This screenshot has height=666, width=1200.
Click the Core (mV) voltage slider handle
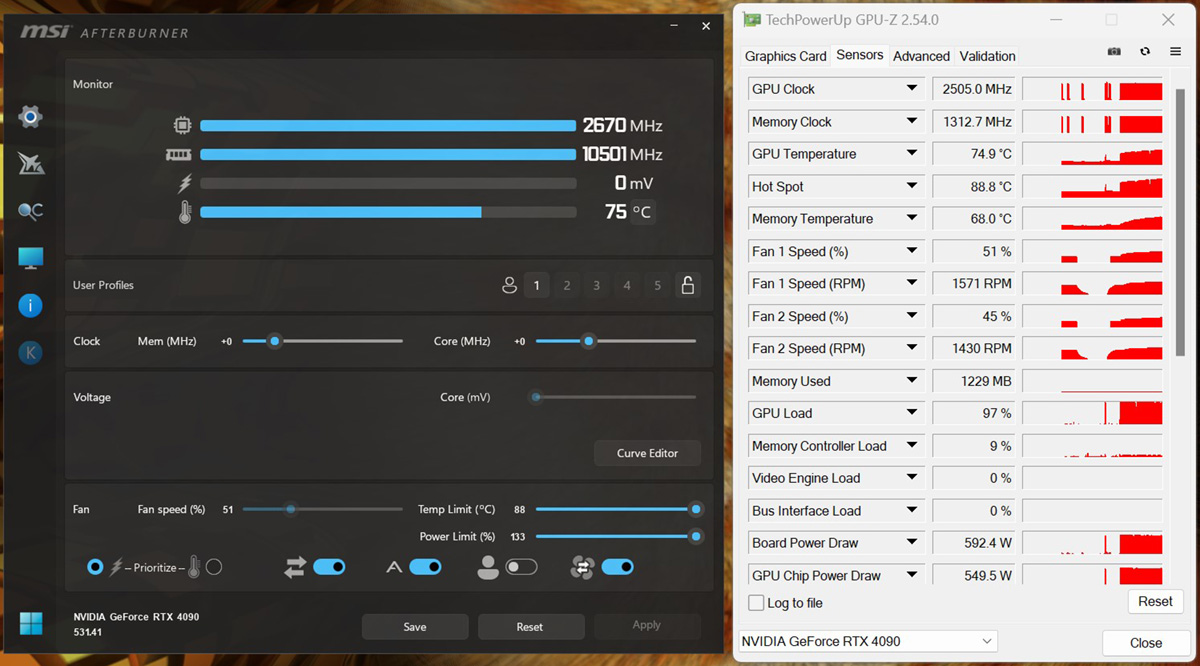pyautogui.click(x=536, y=397)
